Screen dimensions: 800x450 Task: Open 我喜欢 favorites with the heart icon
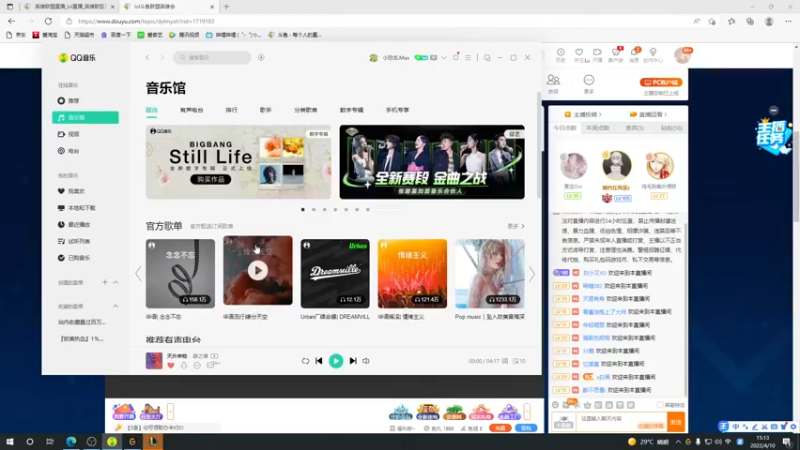point(71,191)
